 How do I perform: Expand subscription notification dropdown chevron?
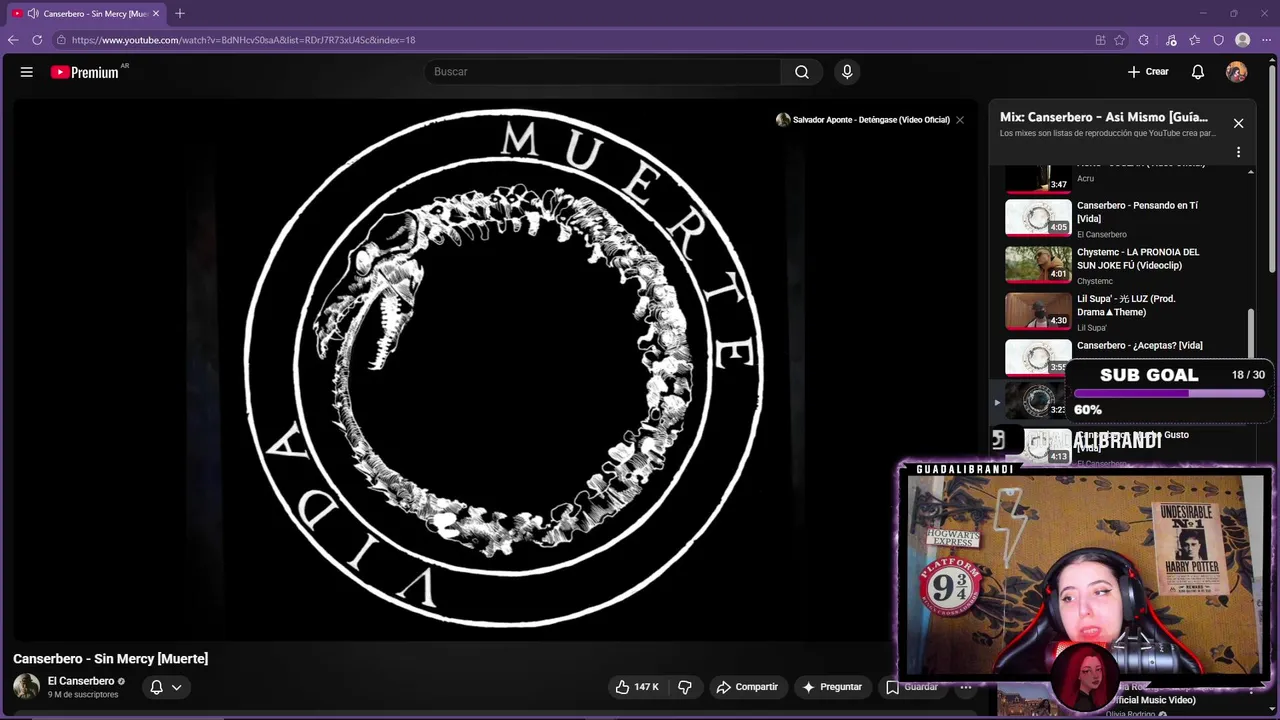(176, 687)
